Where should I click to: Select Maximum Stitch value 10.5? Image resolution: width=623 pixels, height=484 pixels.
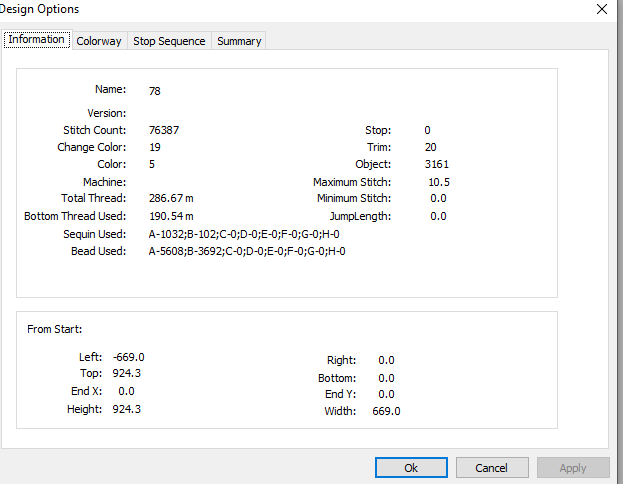439,182
